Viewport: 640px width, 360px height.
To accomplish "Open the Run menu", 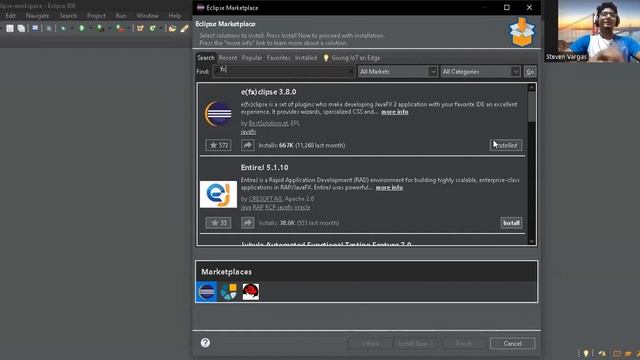I will click(x=121, y=16).
